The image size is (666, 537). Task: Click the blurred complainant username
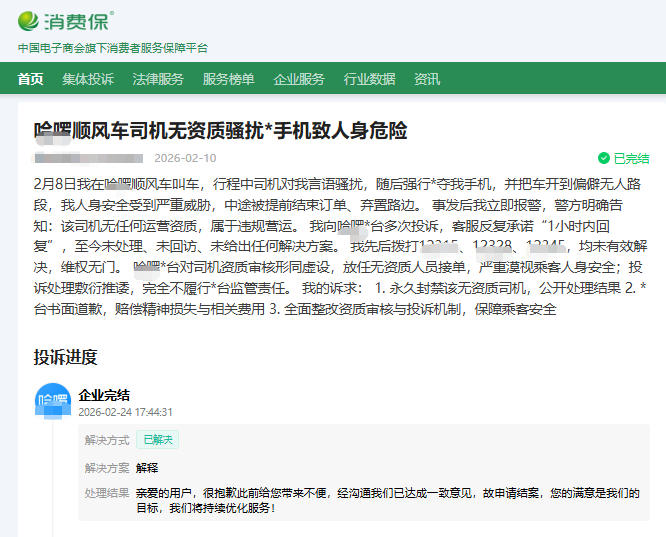[88, 158]
